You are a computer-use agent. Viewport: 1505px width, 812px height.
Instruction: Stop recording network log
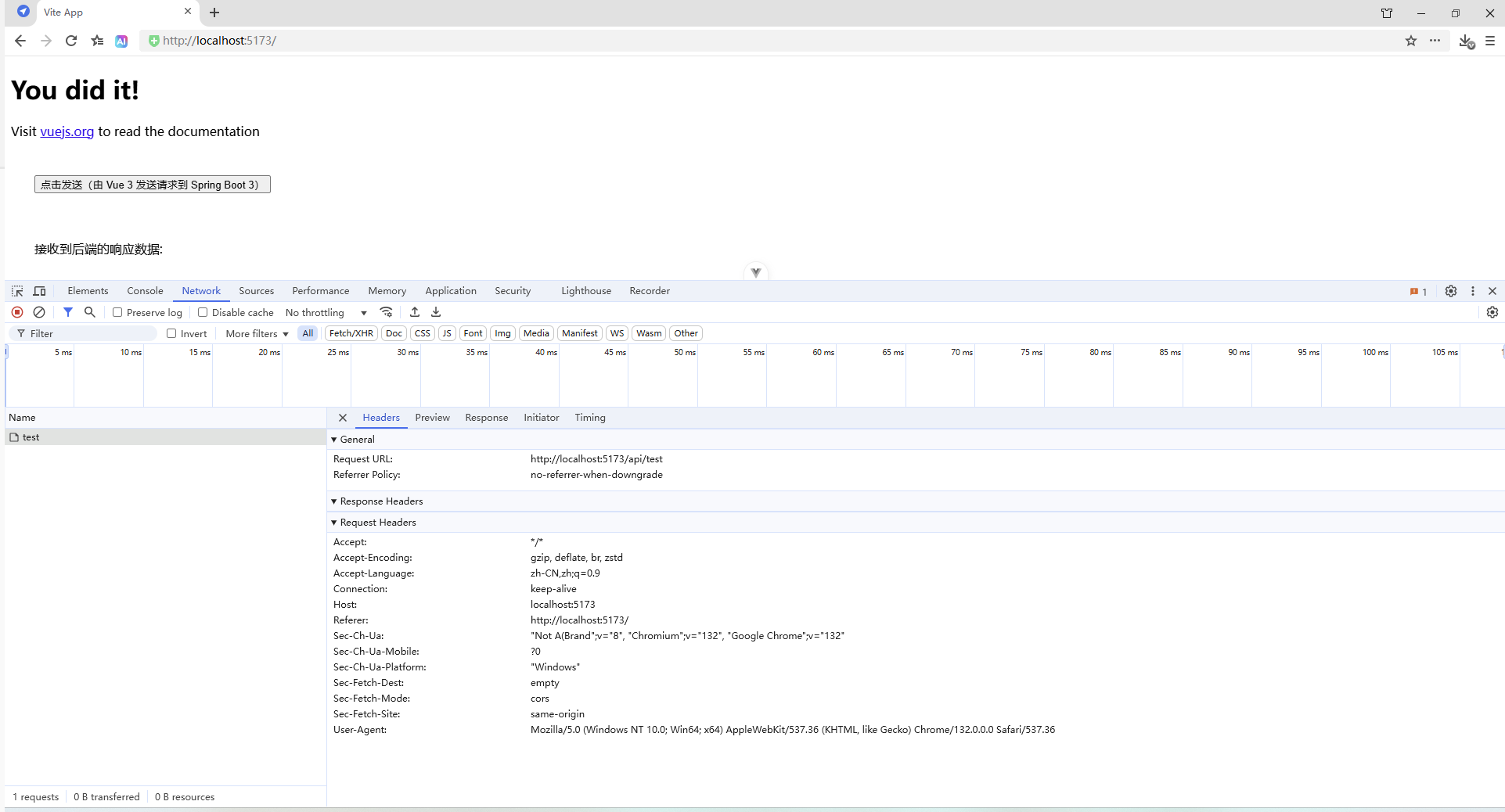(x=17, y=312)
